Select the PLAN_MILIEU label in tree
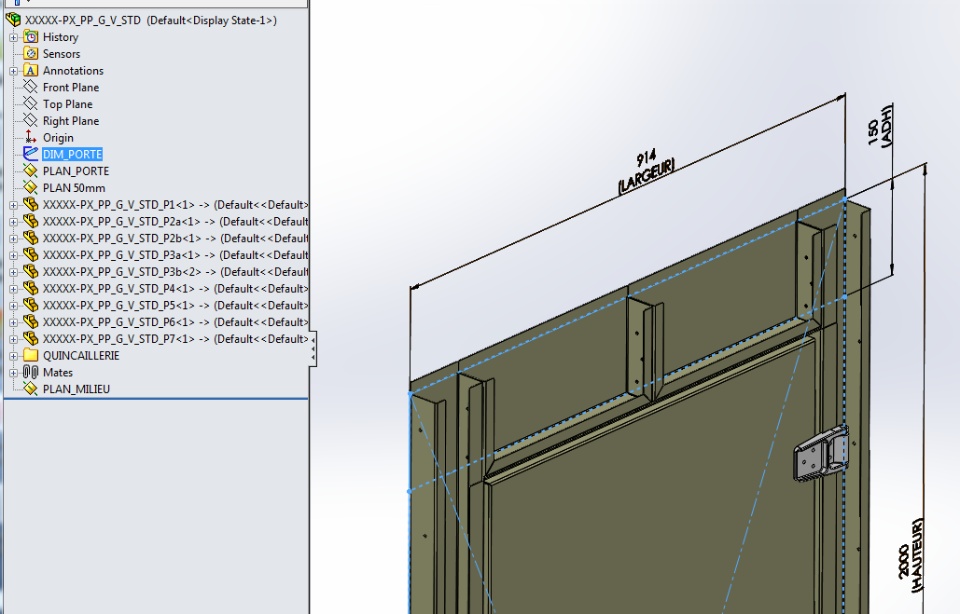The height and width of the screenshot is (614, 960). (x=77, y=389)
